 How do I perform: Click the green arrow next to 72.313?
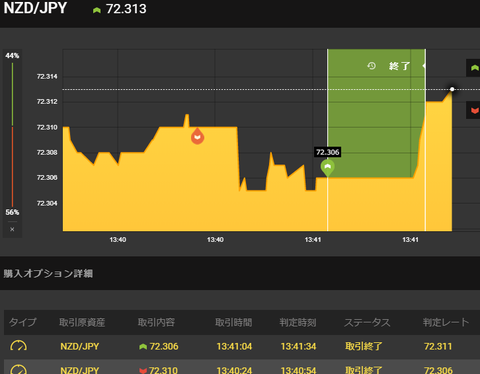pos(97,10)
